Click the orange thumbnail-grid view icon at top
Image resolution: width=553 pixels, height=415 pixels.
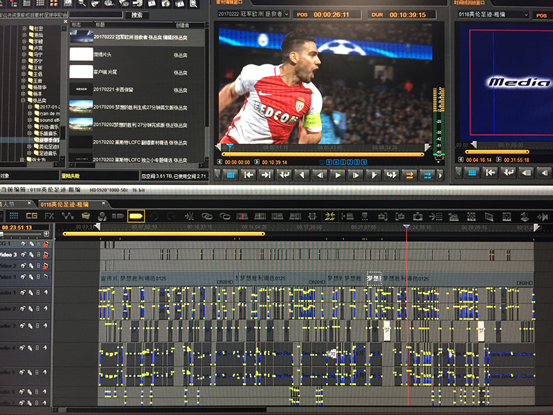(x=54, y=3)
